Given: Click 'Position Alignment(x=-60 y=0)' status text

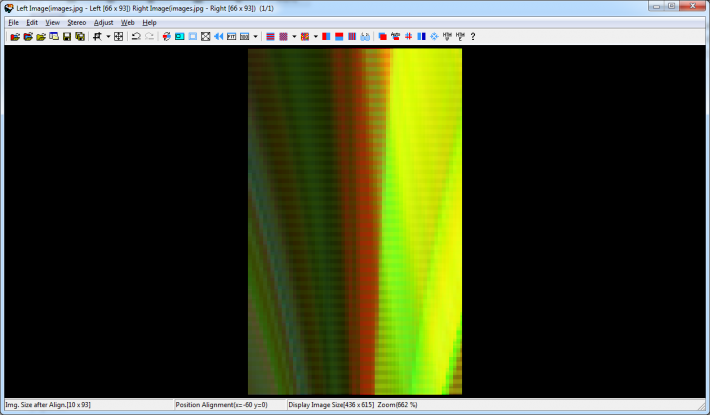Looking at the screenshot, I should 221,405.
